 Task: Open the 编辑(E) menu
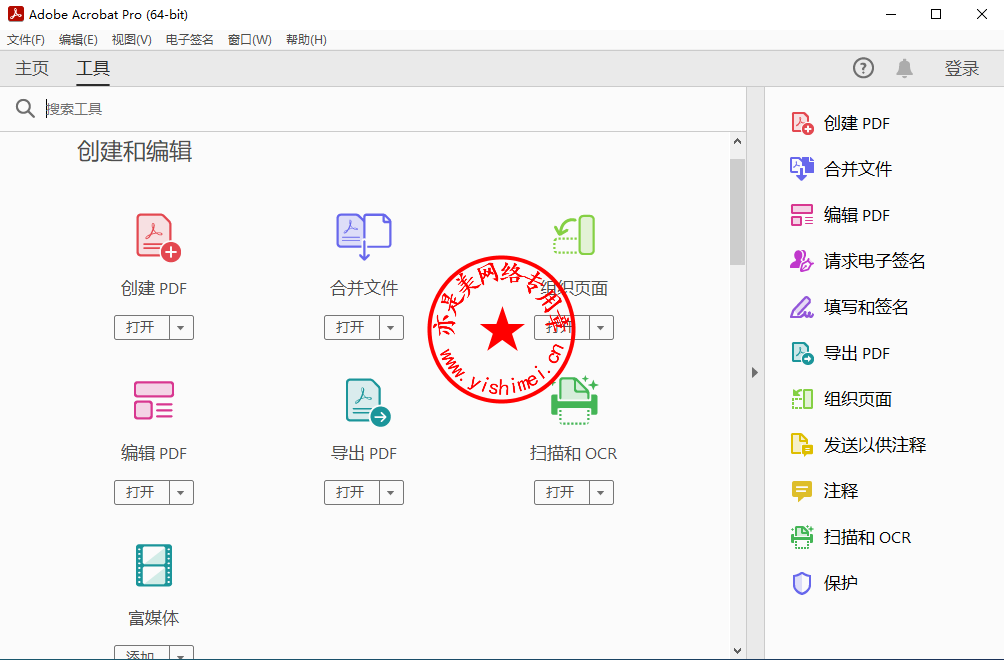click(78, 40)
